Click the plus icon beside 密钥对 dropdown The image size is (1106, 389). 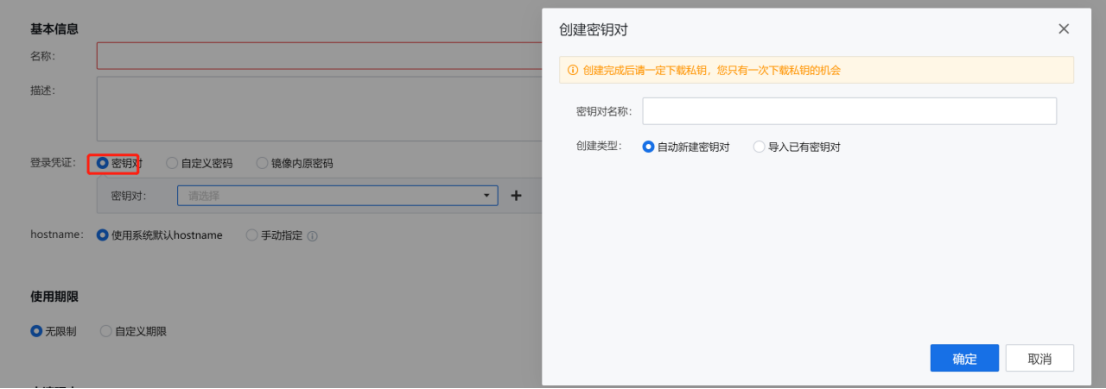(x=516, y=196)
